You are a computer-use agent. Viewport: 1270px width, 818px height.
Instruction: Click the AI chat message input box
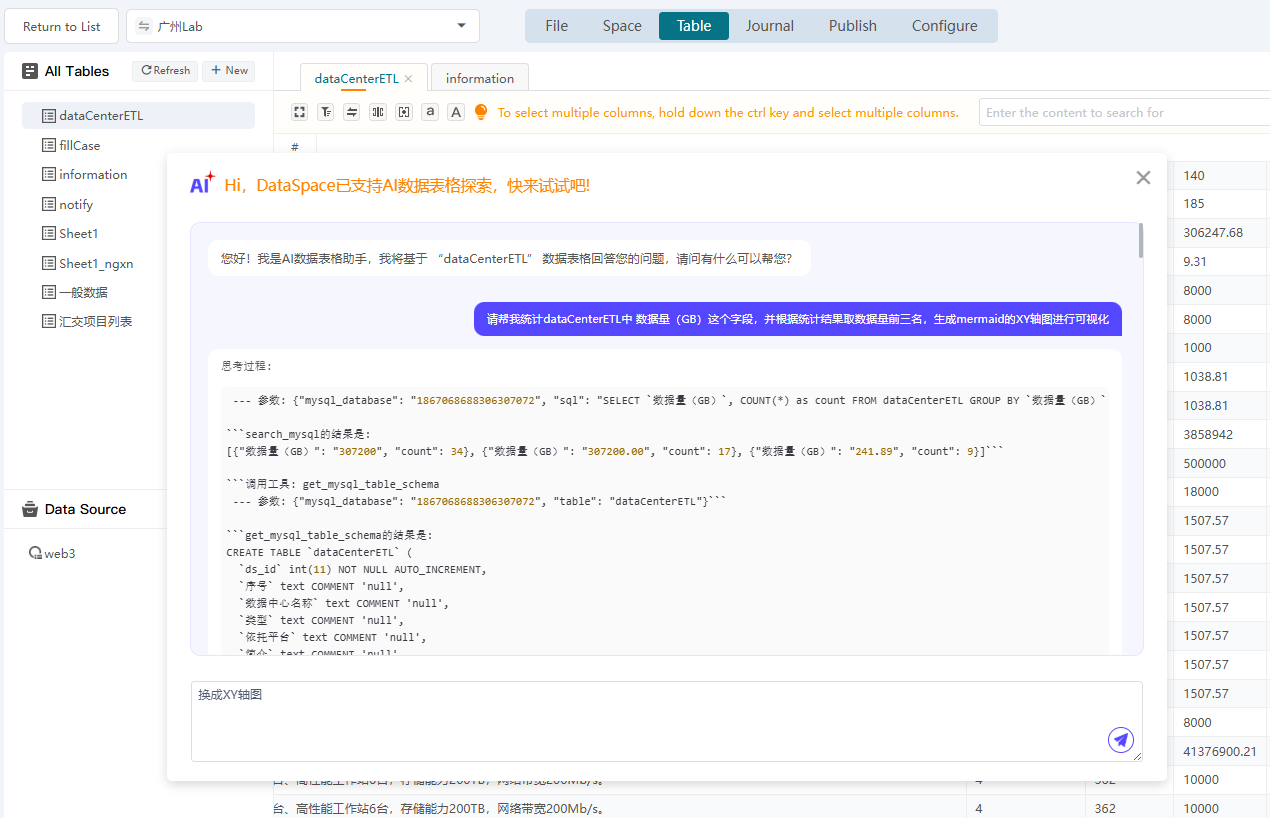click(666, 721)
